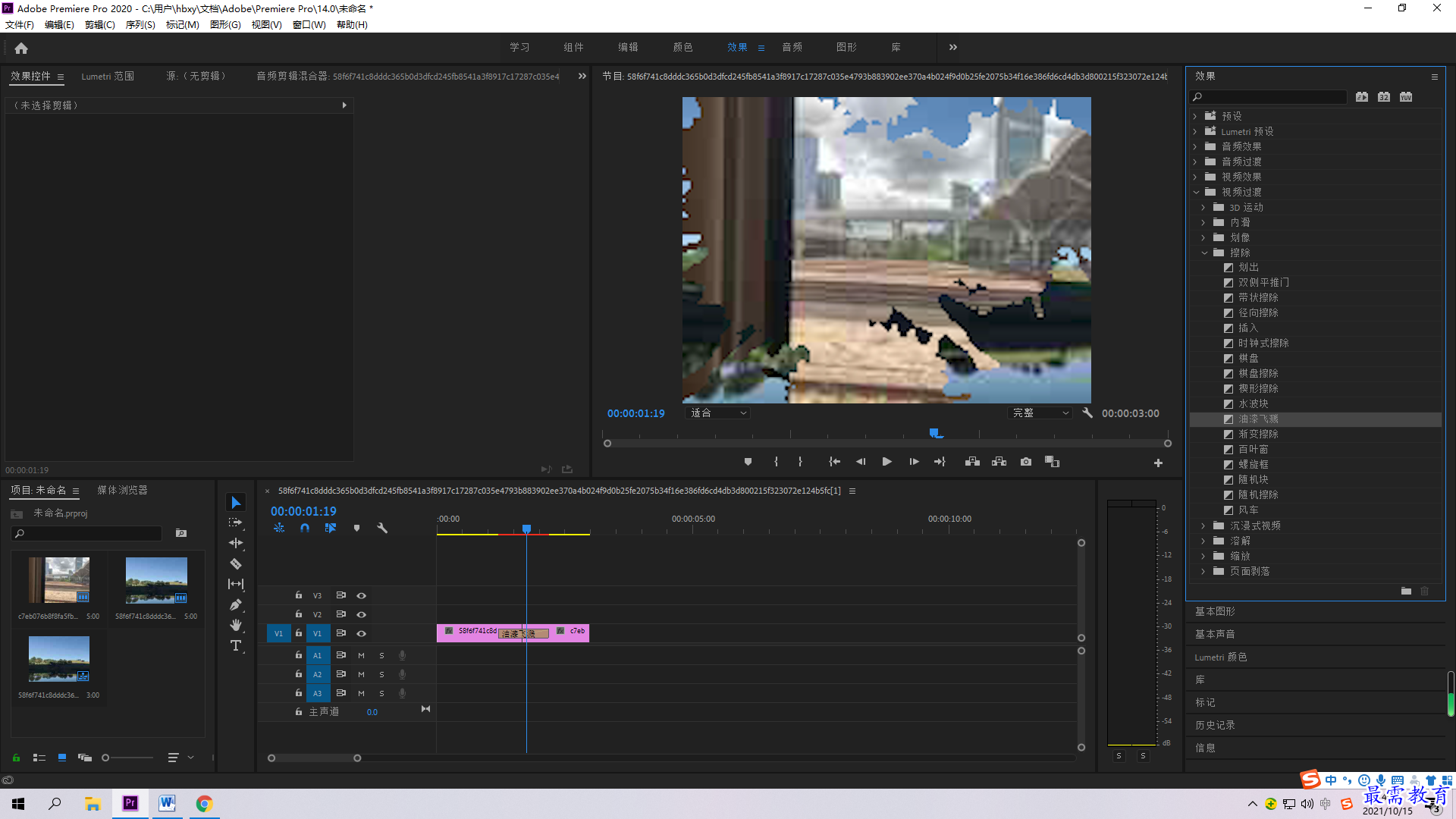Expand the 溶解 folder

click(1204, 541)
